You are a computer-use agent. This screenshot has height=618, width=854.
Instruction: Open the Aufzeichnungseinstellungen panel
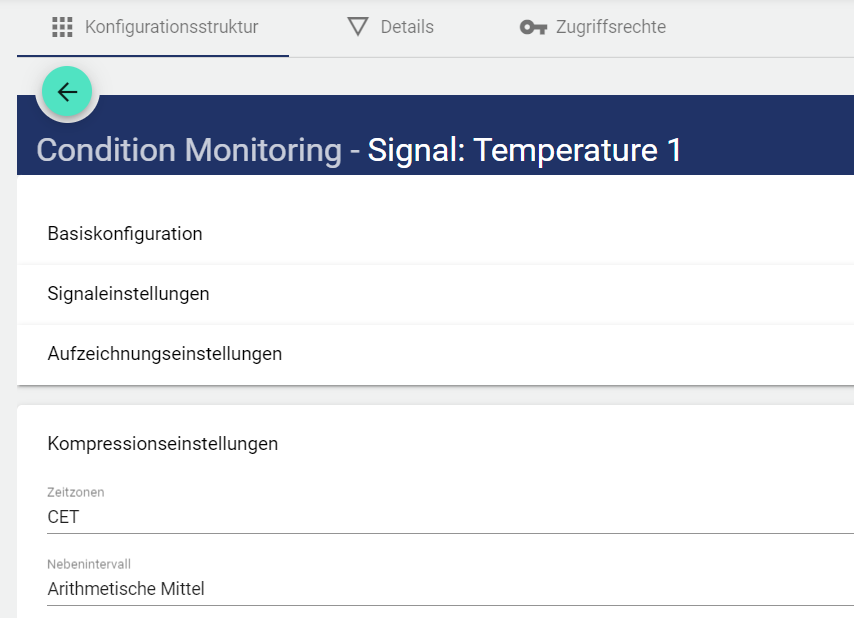pyautogui.click(x=165, y=354)
